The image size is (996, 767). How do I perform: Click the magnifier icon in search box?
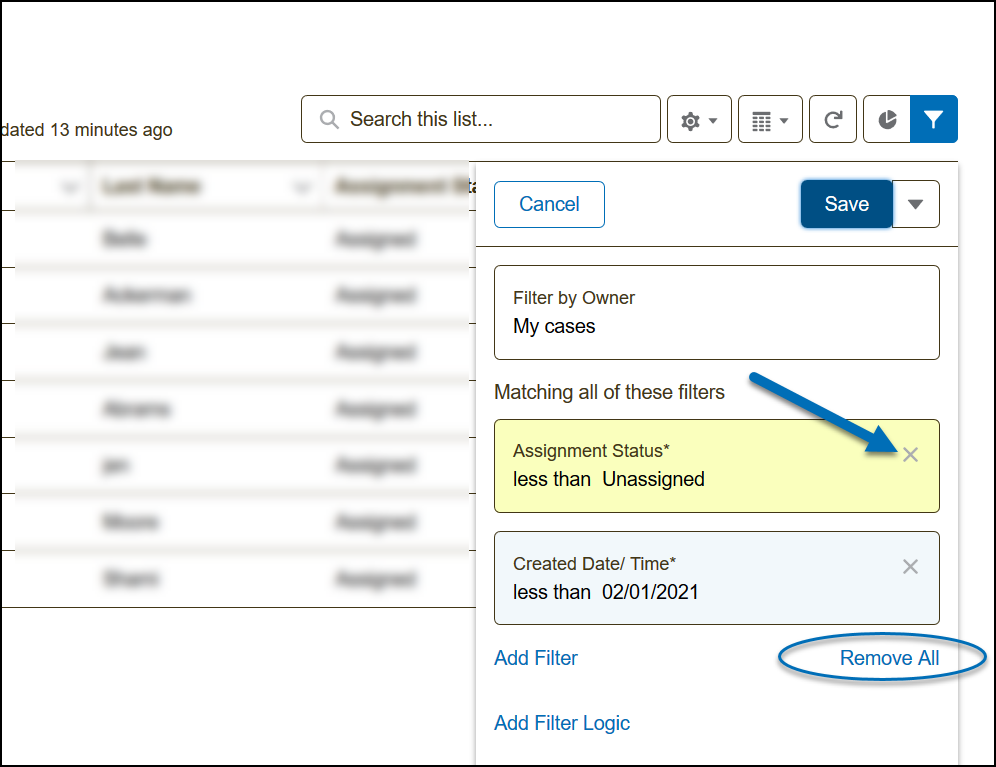[329, 120]
